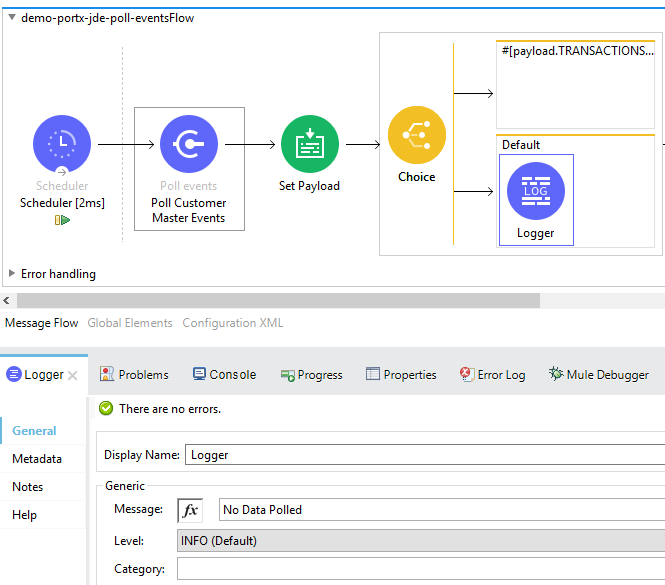
Task: Select the Set Payload component icon
Action: click(x=310, y=144)
